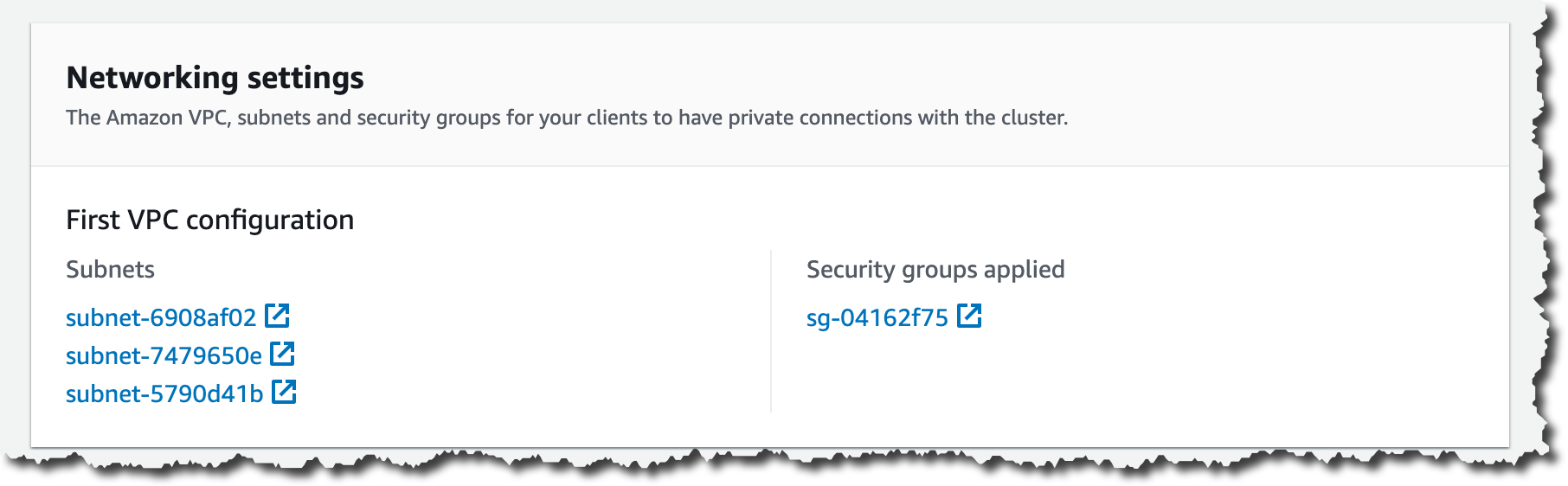Launch third subnet's open-in-new-tab icon
The height and width of the screenshot is (486, 1568).
coord(284,392)
